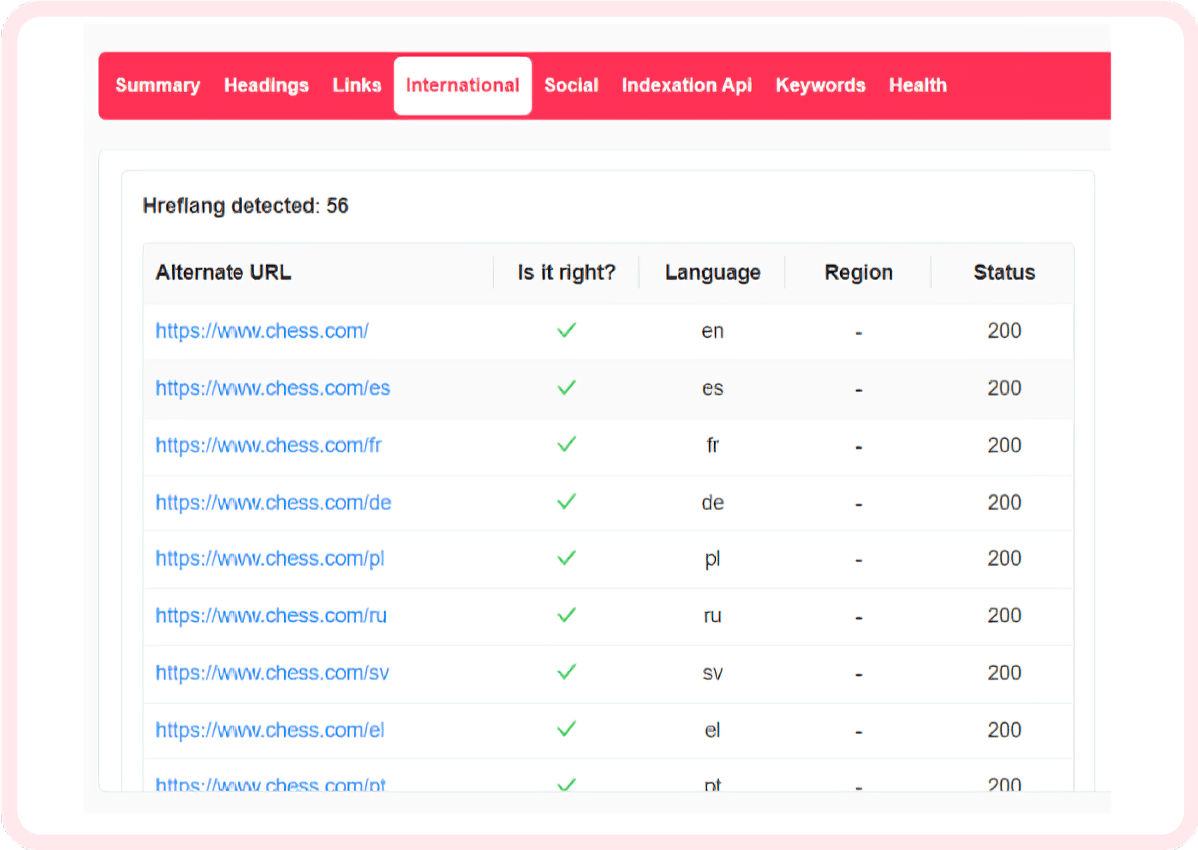Click the green checkmark for the en row
This screenshot has width=1198, height=850.
[566, 331]
